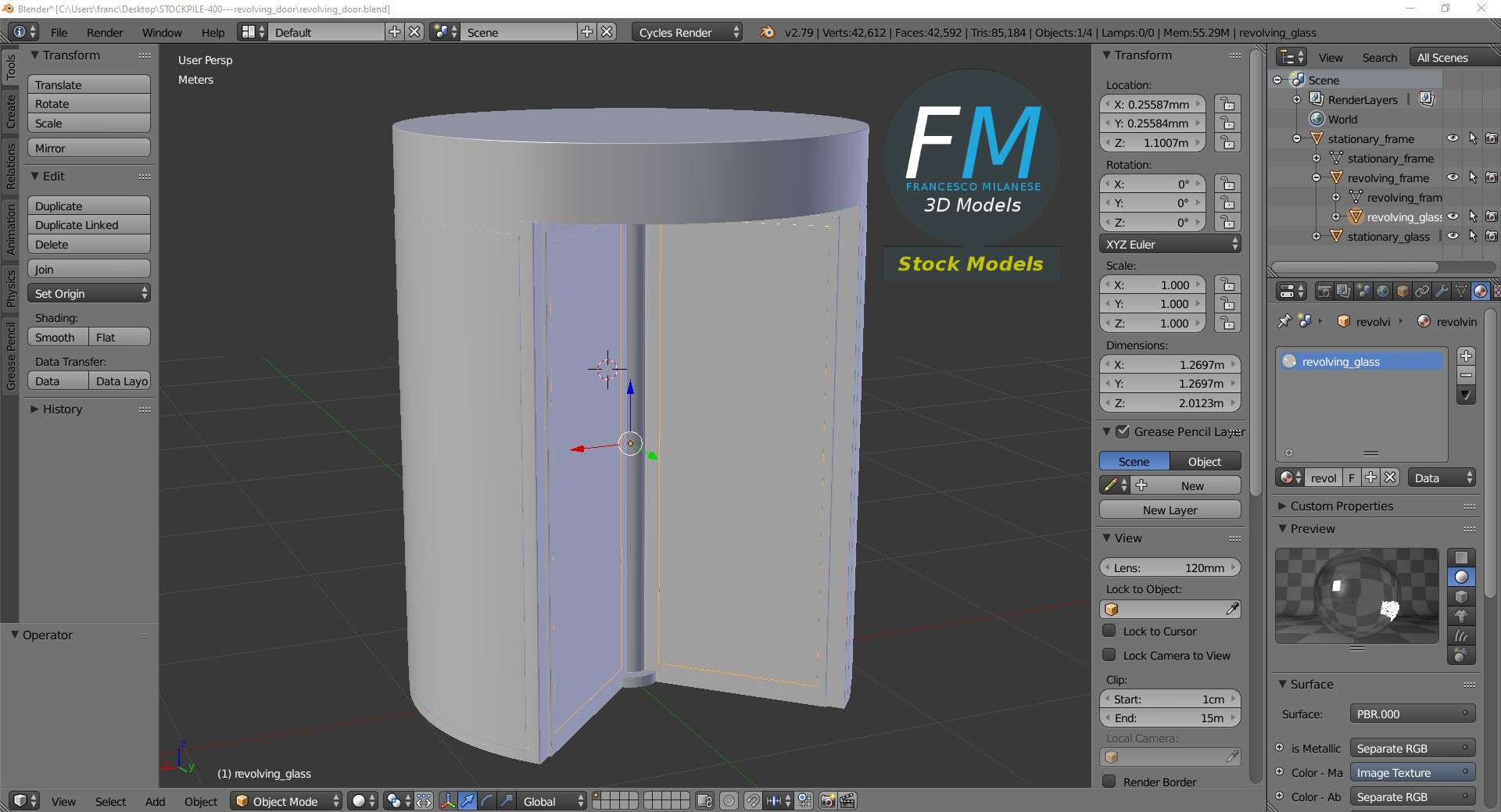The height and width of the screenshot is (812, 1501).
Task: Switch to the Physics tab in tool shelf
Action: 10,288
